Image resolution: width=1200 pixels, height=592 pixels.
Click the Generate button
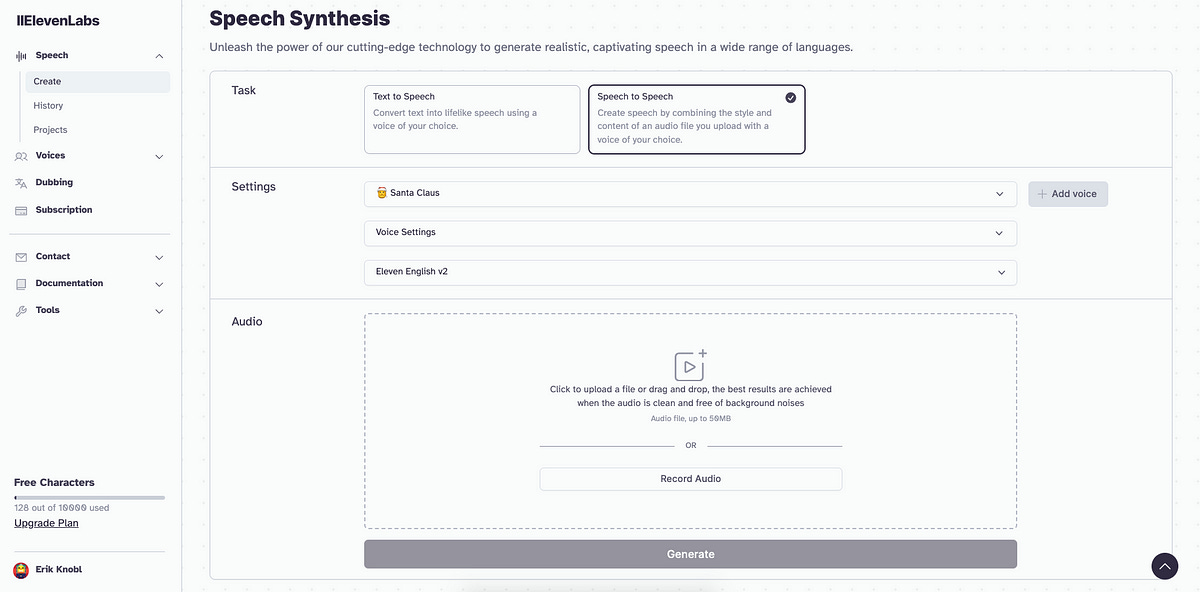tap(690, 554)
